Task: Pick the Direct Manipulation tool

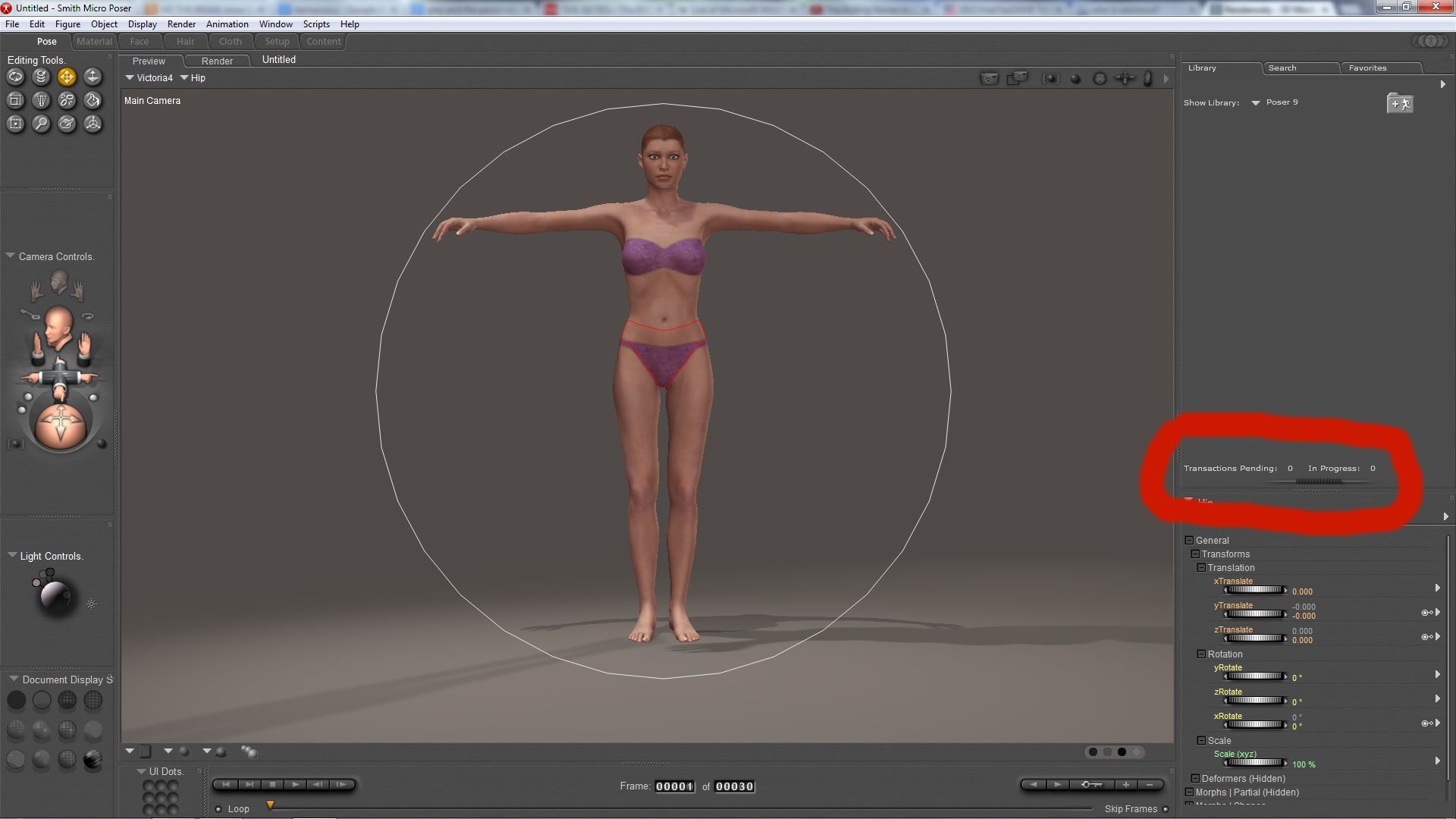Action: pyautogui.click(x=93, y=124)
